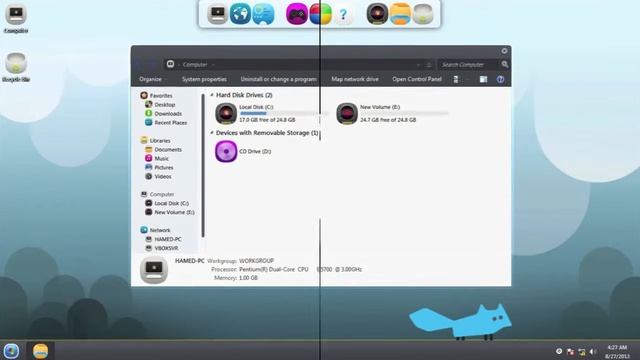640x360 pixels.
Task: Change view with the views icon
Action: [456, 79]
